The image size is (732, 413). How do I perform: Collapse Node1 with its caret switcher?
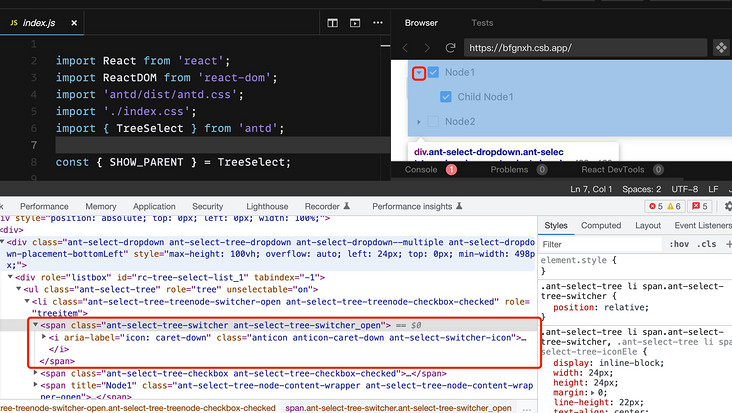point(419,73)
